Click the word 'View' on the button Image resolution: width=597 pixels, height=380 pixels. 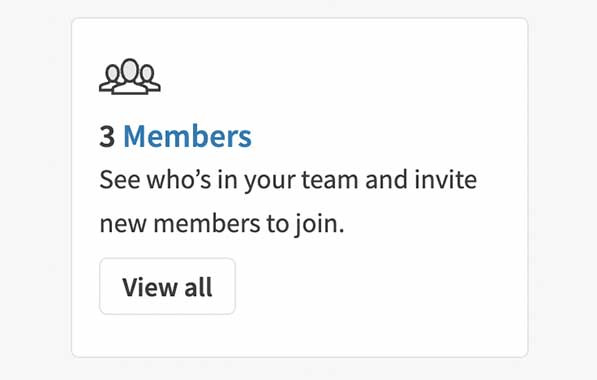[149, 287]
